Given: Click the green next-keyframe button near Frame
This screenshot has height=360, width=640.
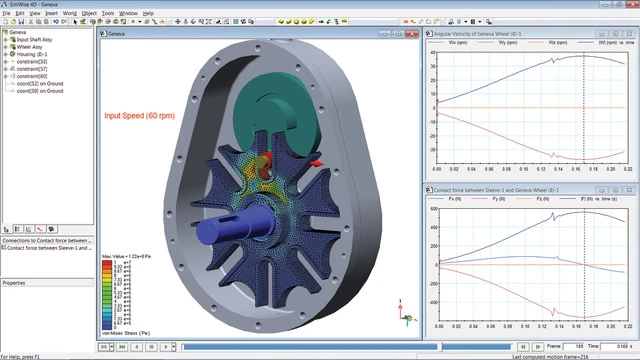Looking at the screenshot, I should click(538, 347).
